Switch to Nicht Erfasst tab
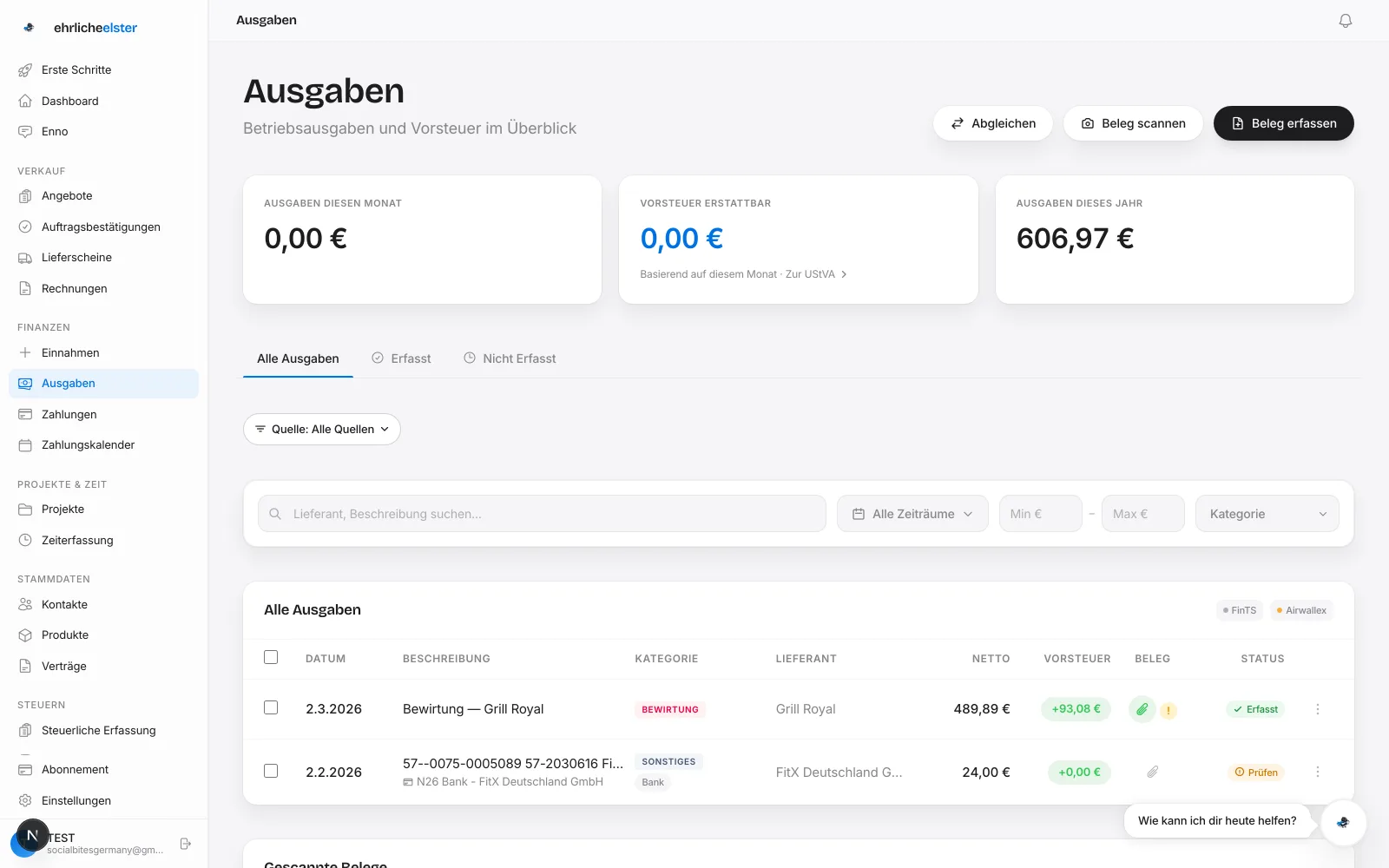The image size is (1389, 868). 510,358
